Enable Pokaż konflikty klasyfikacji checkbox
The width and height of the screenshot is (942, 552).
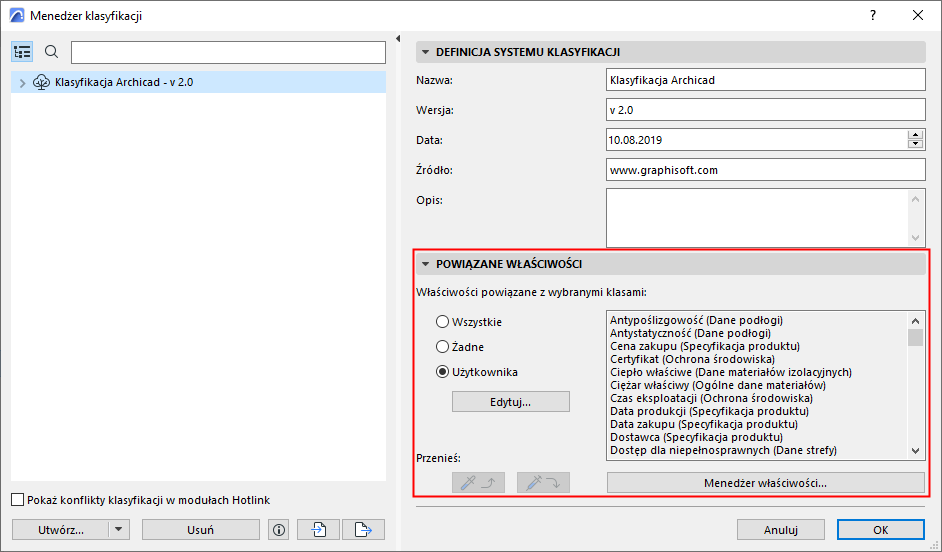18,500
